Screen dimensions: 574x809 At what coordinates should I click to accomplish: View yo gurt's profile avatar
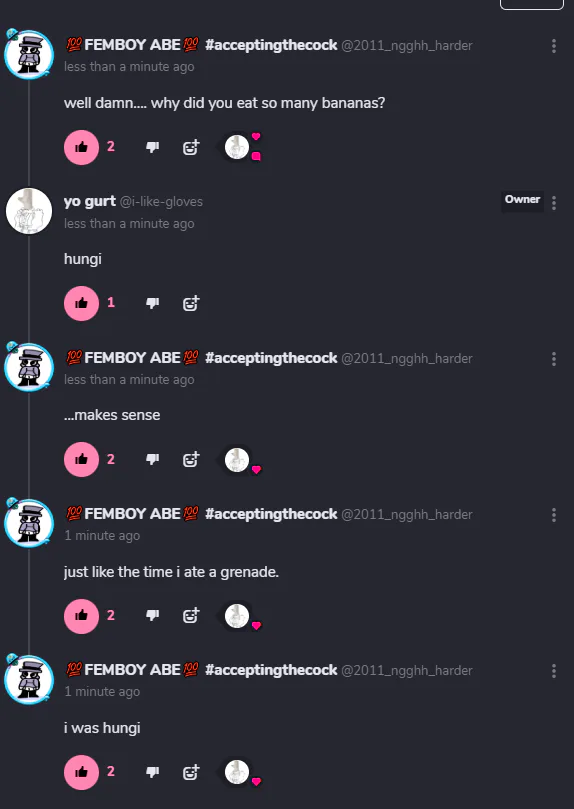[x=29, y=211]
